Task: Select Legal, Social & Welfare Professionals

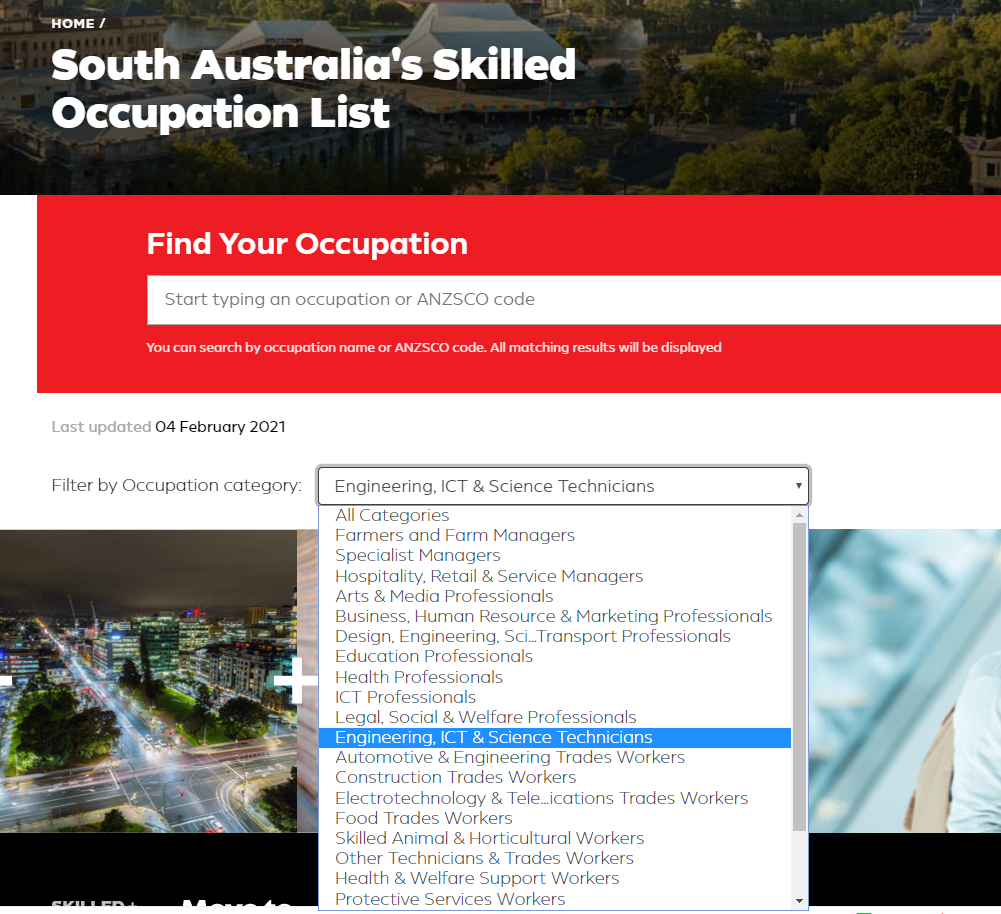Action: (x=486, y=717)
